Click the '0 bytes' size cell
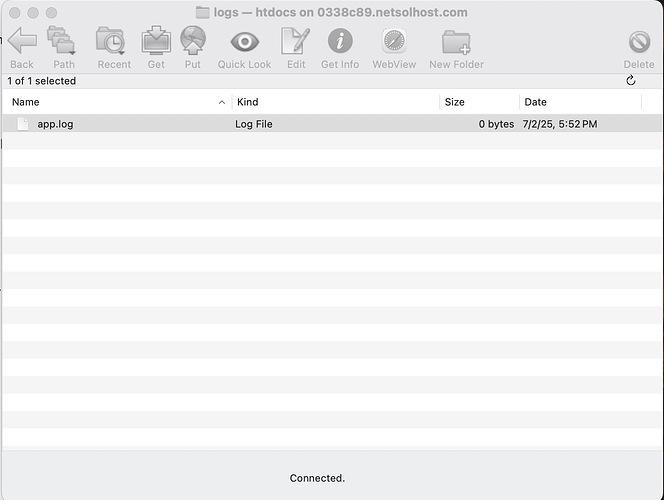The height and width of the screenshot is (500, 664). point(496,124)
